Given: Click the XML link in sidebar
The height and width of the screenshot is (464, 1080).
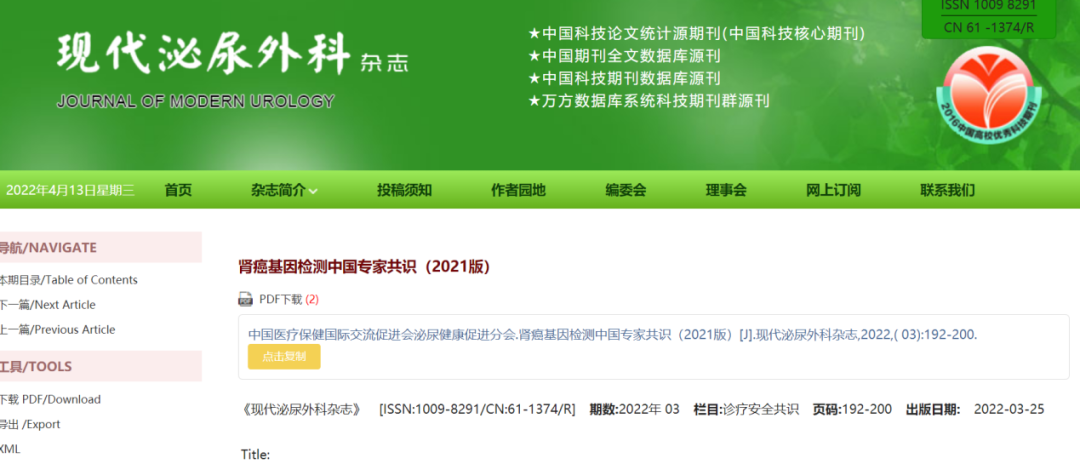Looking at the screenshot, I should point(10,449).
